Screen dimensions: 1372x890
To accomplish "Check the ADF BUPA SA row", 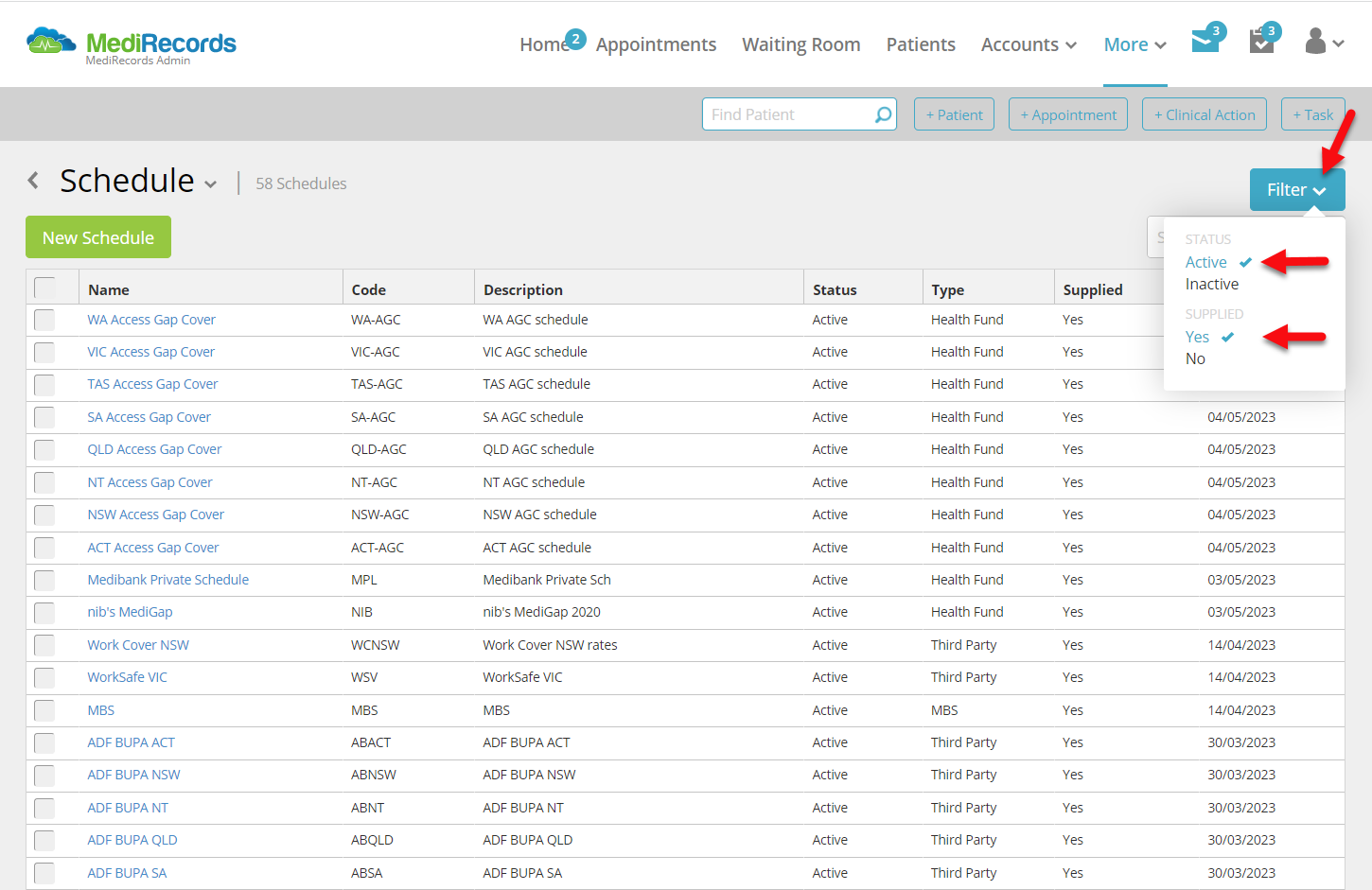I will pyautogui.click(x=44, y=873).
